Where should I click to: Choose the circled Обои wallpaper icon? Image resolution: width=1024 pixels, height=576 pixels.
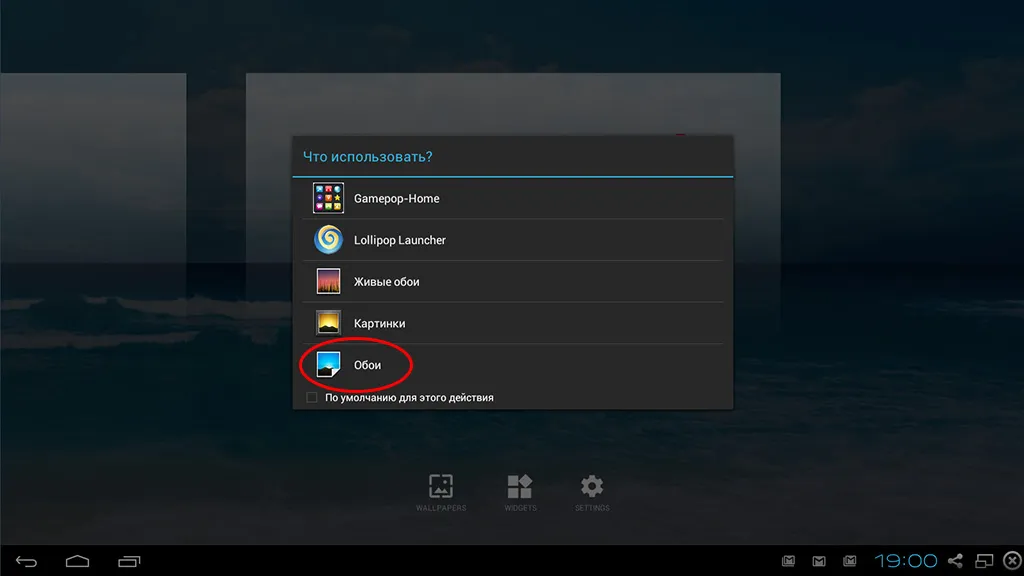tap(328, 364)
